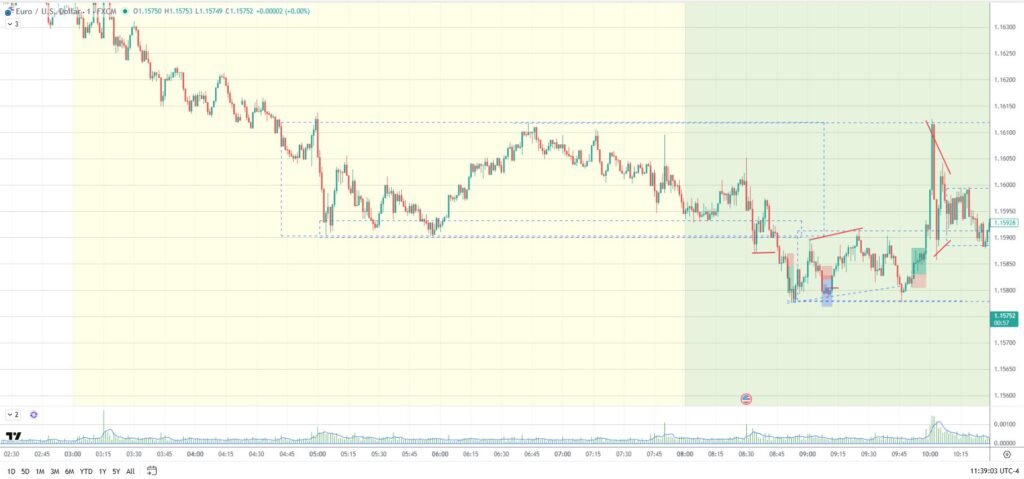Image resolution: width=1024 pixels, height=479 pixels.
Task: Click the closing price value C1.15752
Action: (238, 11)
